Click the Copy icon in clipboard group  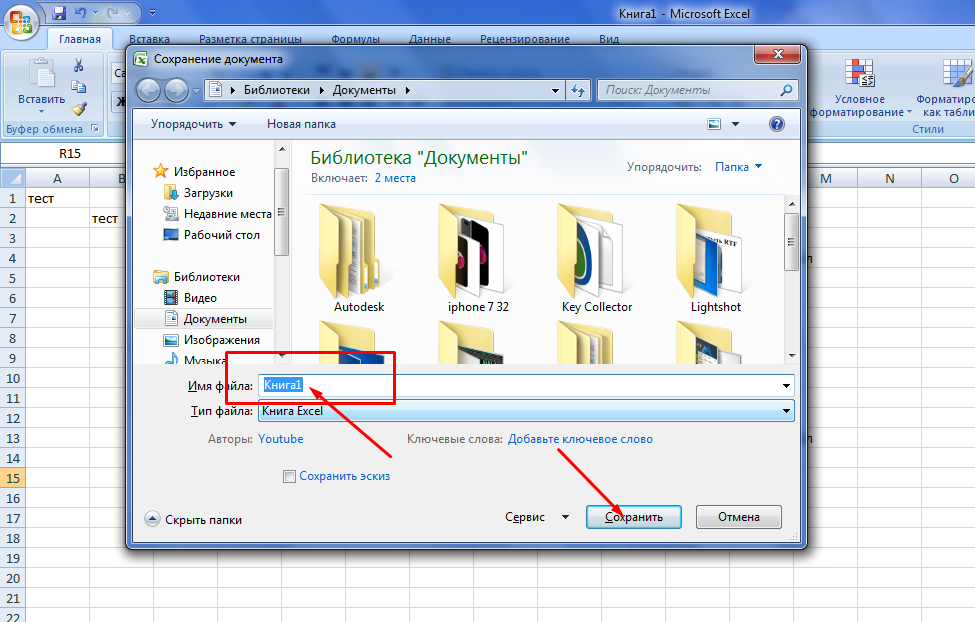(78, 86)
